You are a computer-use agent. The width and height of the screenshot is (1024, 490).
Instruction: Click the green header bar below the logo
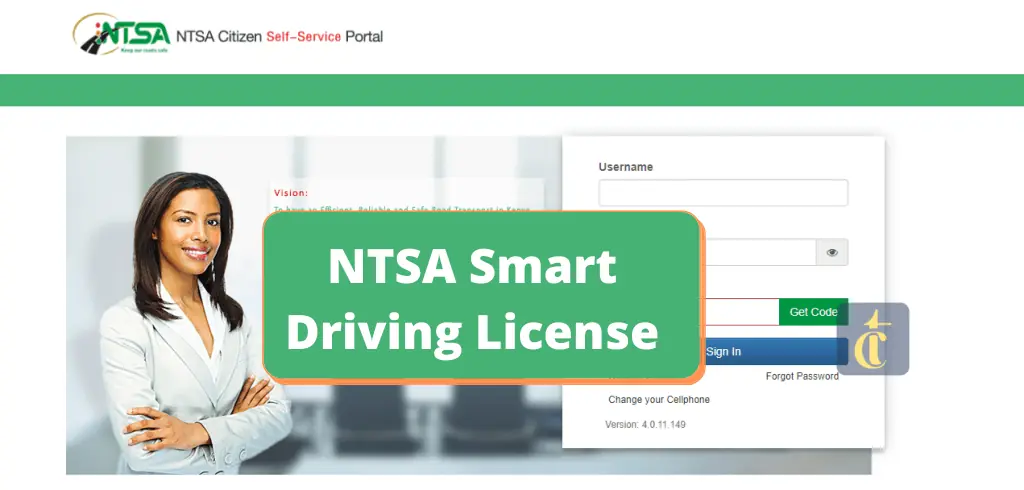click(512, 90)
